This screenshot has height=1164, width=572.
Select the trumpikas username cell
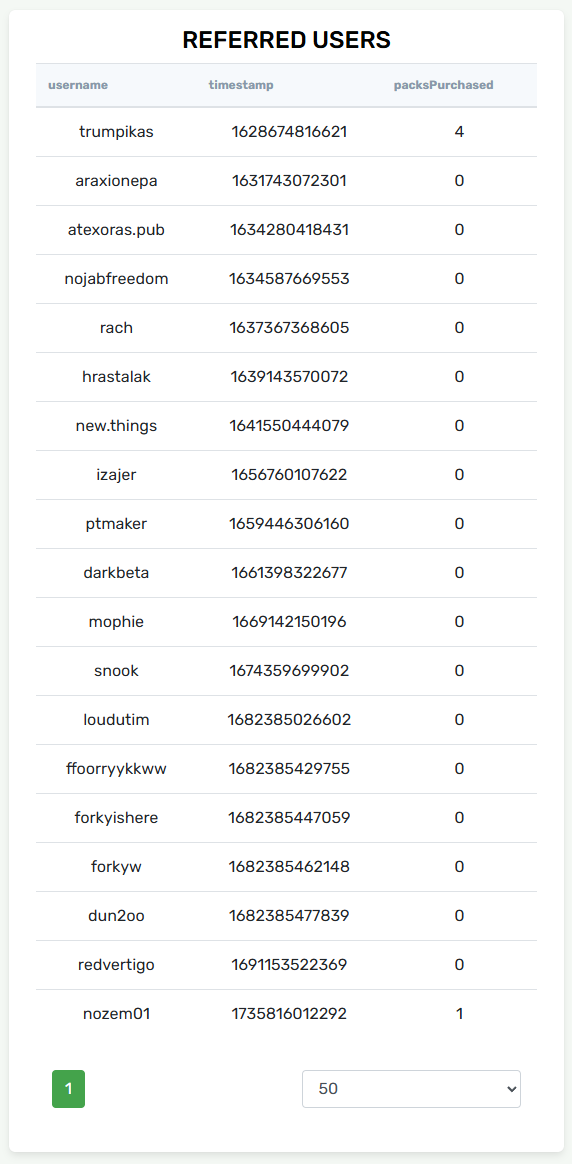116,131
